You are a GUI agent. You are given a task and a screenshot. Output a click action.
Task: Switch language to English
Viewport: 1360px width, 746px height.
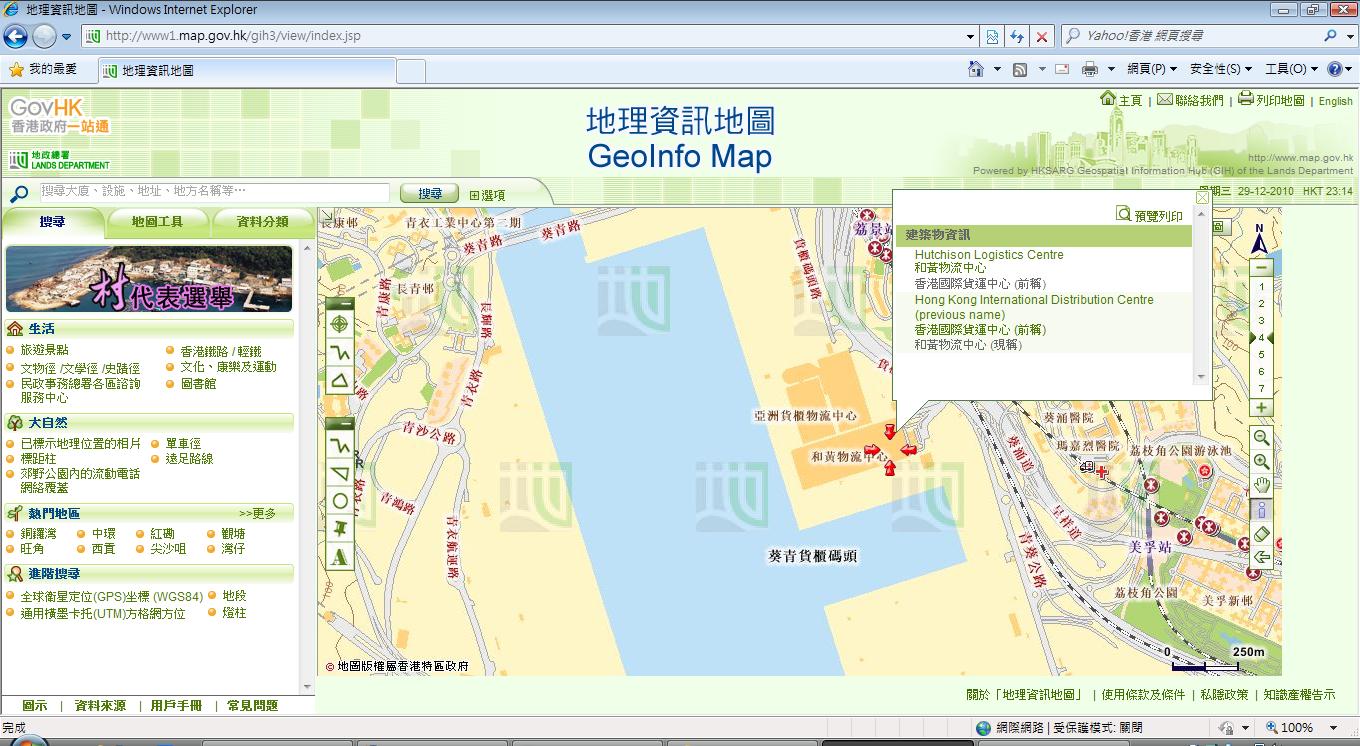pyautogui.click(x=1335, y=101)
